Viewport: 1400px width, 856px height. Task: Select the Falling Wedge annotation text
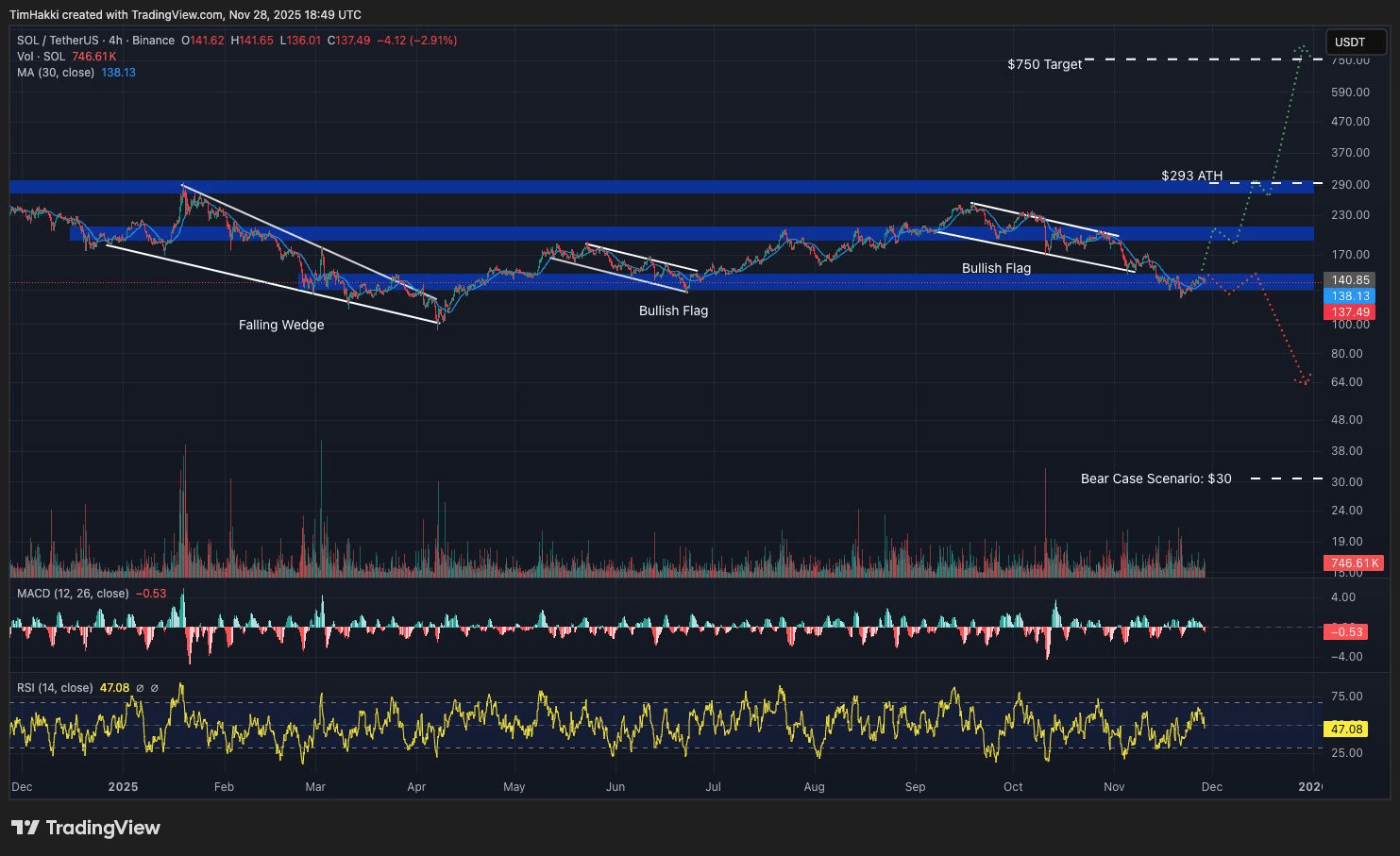point(281,325)
